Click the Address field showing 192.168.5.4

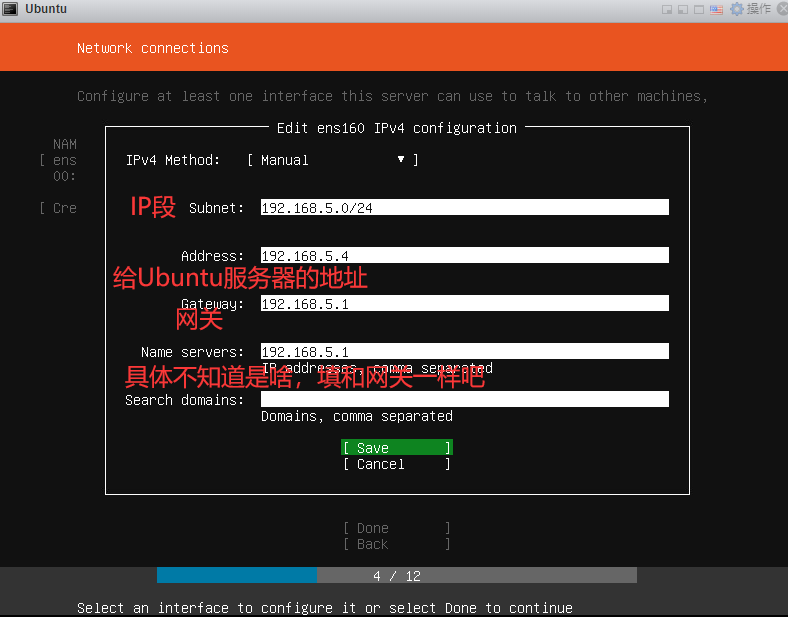[x=464, y=256]
